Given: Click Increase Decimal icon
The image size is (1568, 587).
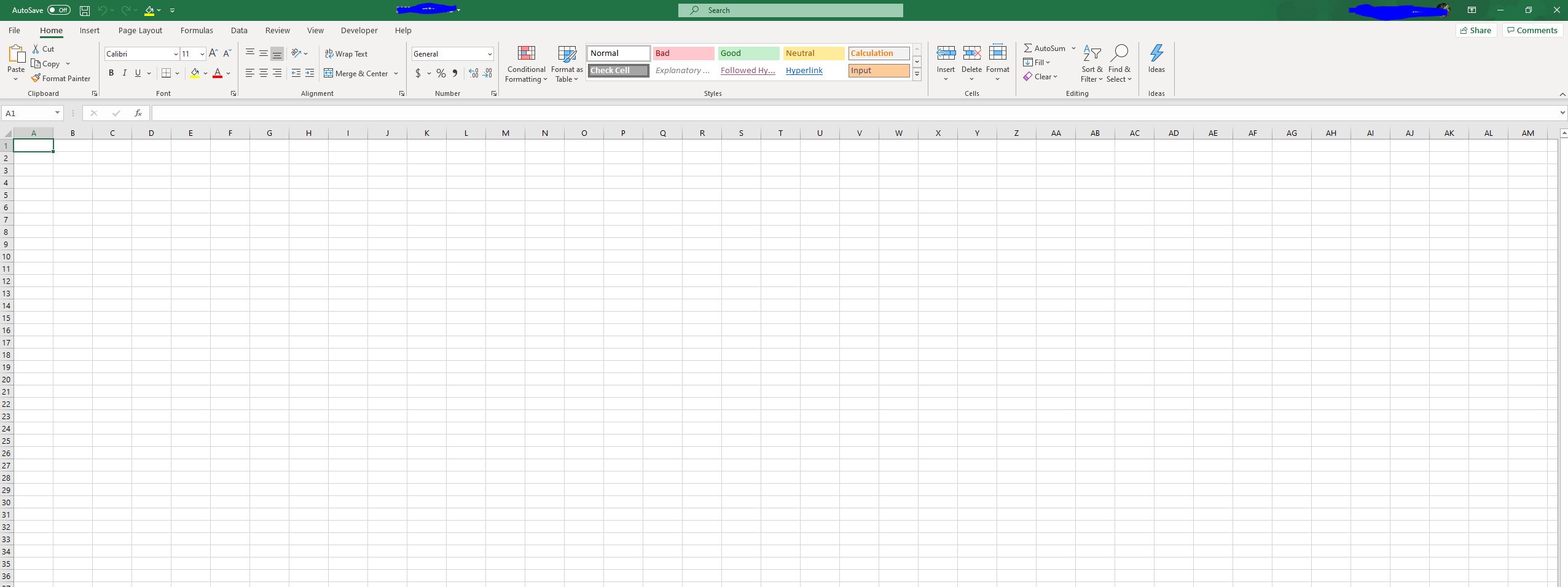Looking at the screenshot, I should [474, 73].
